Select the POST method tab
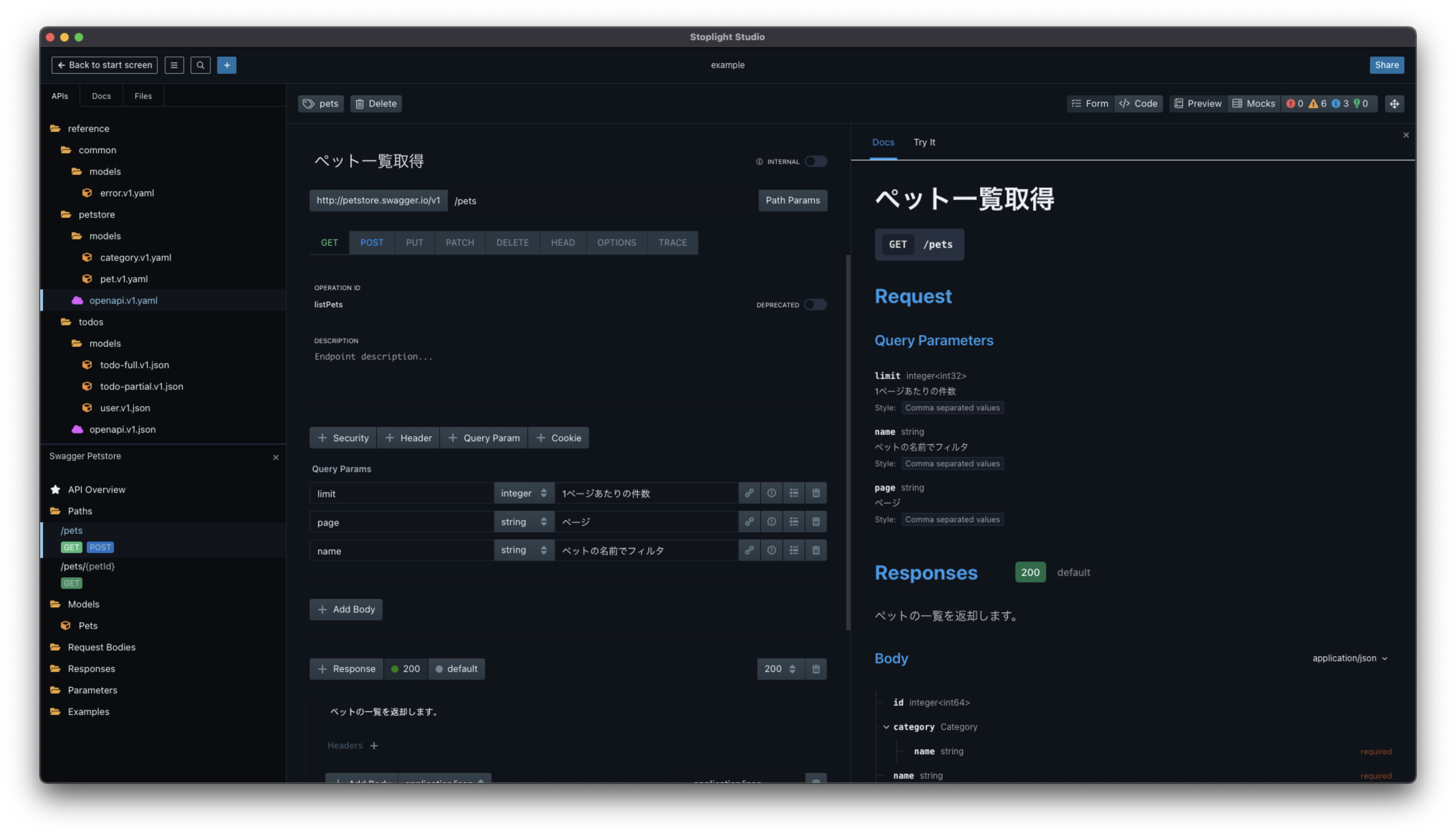This screenshot has width=1456, height=836. click(x=372, y=242)
